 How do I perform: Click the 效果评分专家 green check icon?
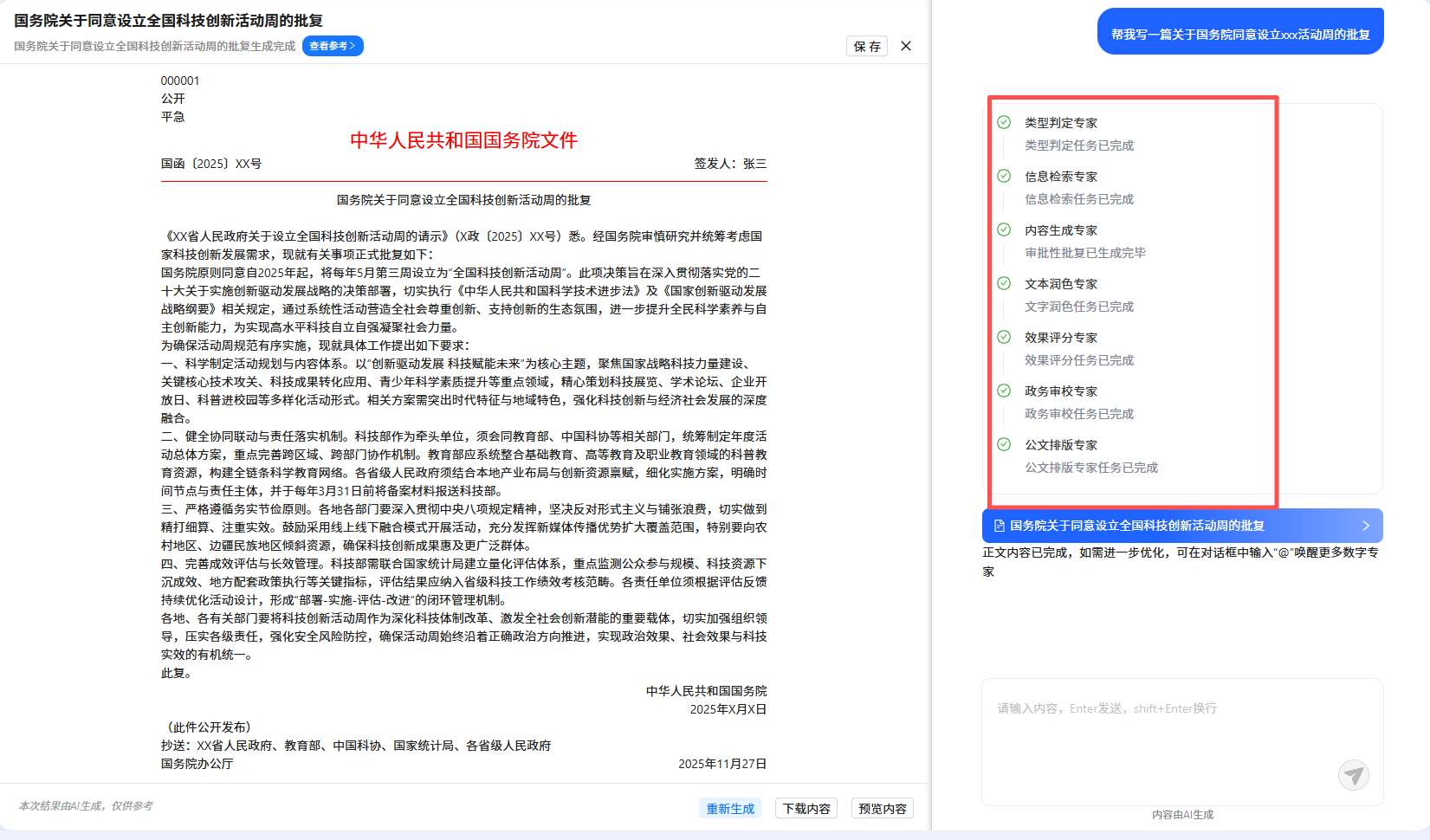point(1004,337)
